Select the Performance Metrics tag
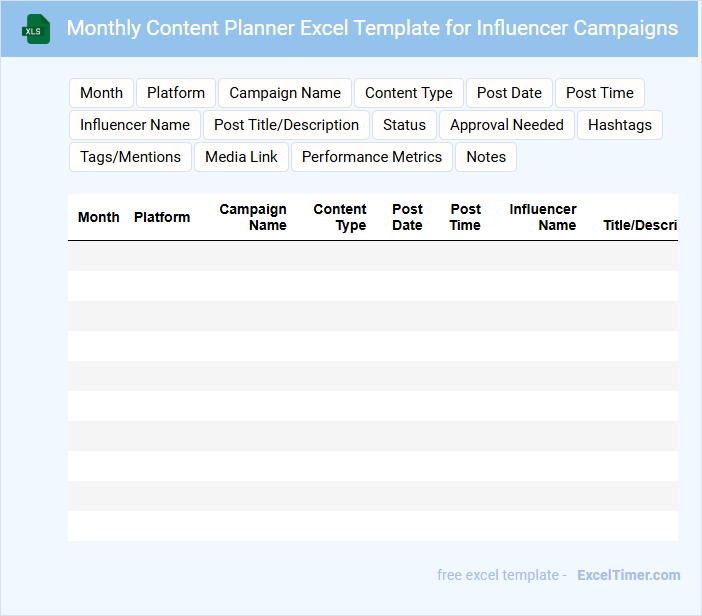The image size is (702, 616). pyautogui.click(x=372, y=157)
